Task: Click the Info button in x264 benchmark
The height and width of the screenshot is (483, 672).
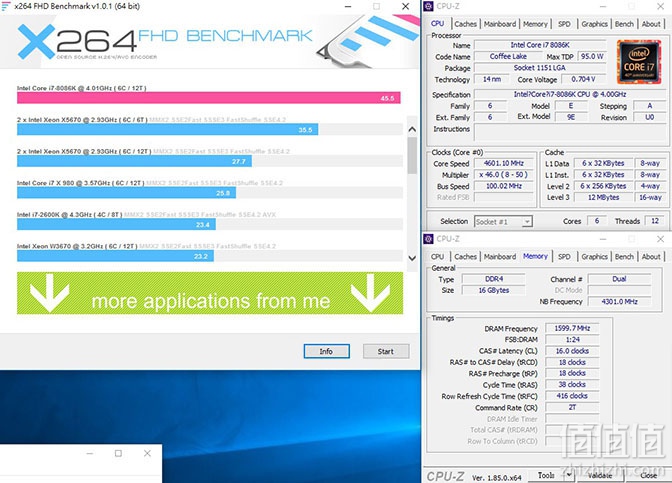Action: 327,351
